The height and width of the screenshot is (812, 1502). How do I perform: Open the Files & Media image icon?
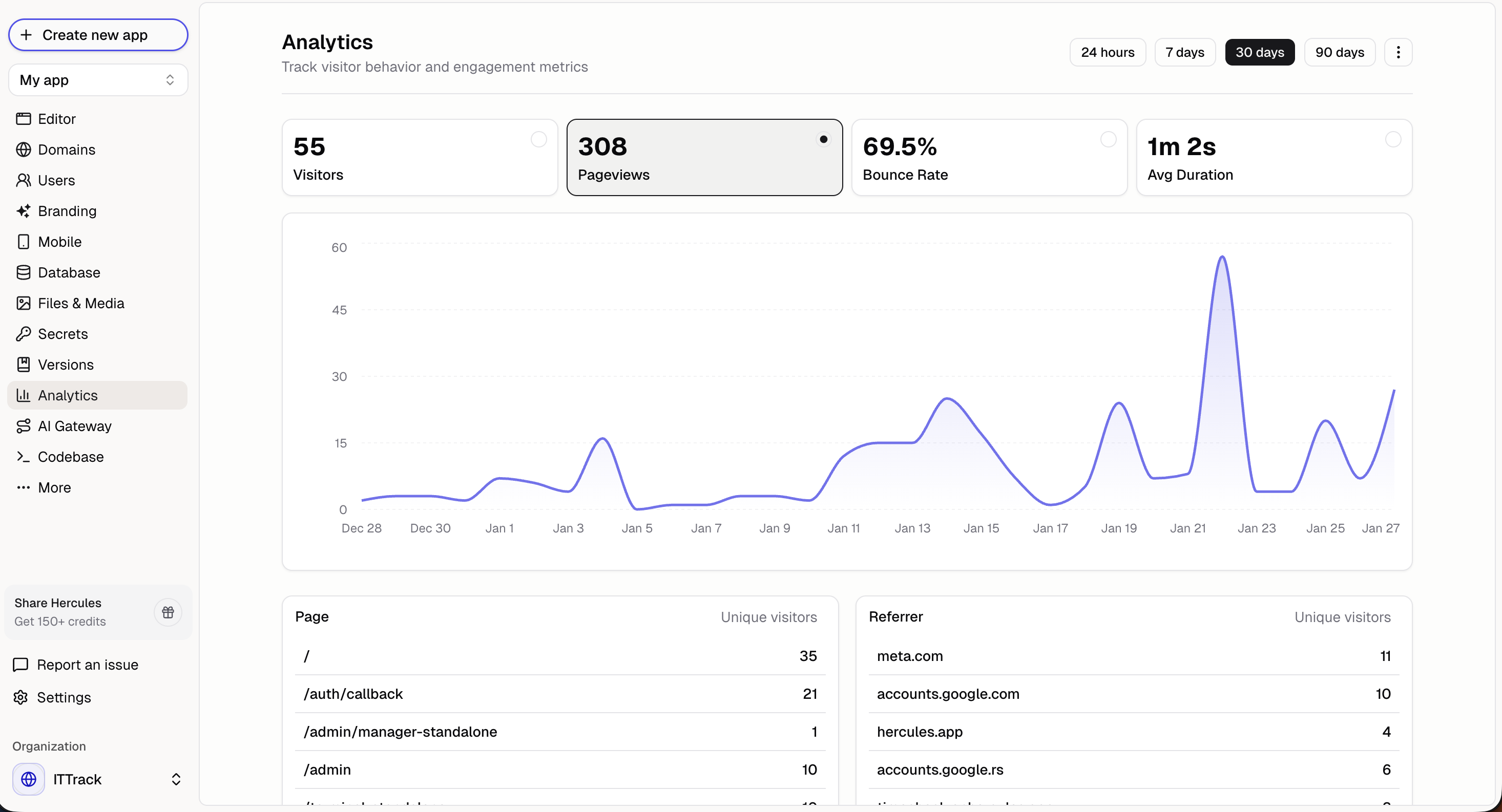[24, 303]
